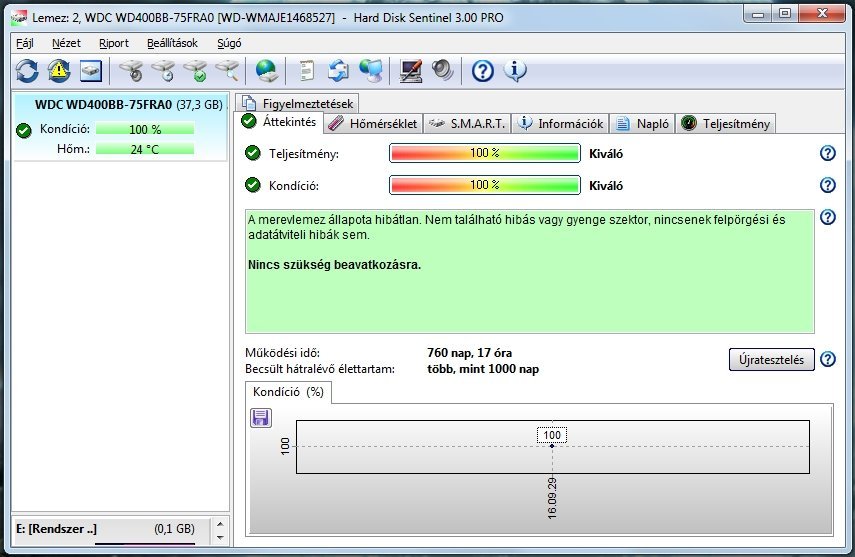Click the help question mark toolbar icon
Image resolution: width=855 pixels, height=557 pixels.
pos(483,71)
